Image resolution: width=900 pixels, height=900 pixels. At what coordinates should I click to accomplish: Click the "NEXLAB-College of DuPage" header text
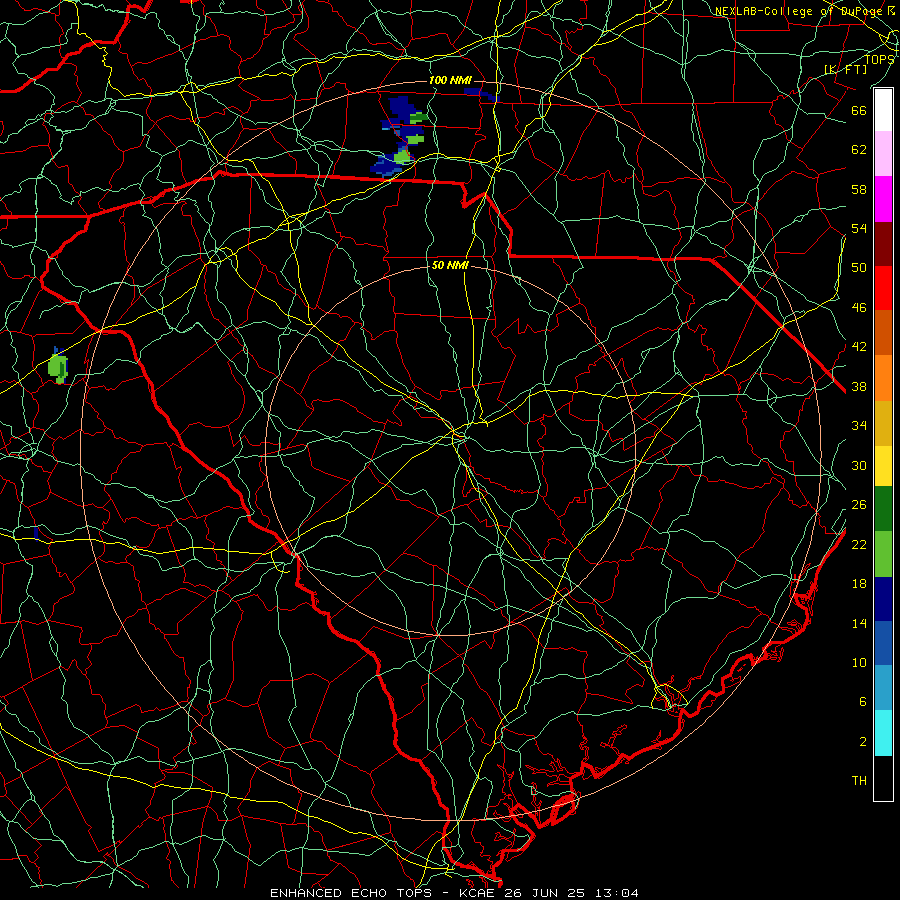pos(801,11)
